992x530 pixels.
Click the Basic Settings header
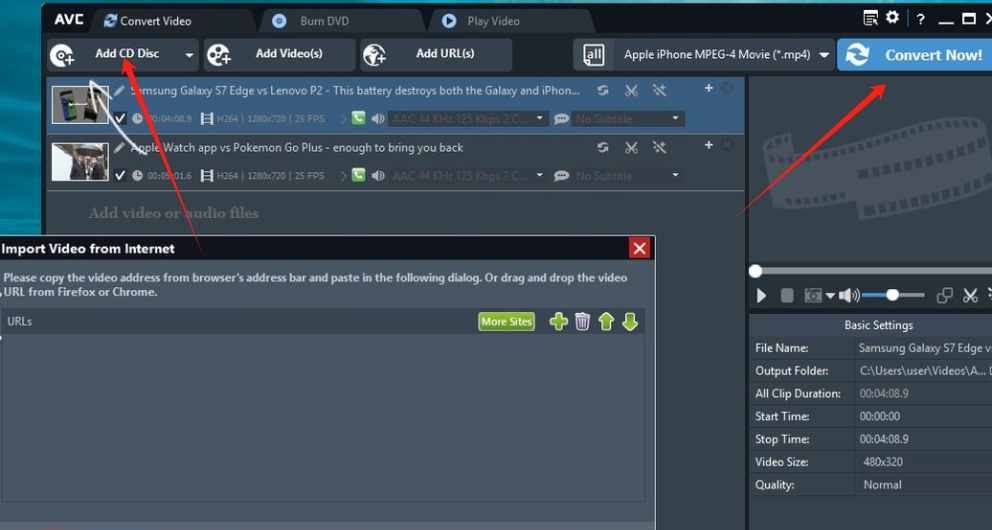[x=878, y=325]
